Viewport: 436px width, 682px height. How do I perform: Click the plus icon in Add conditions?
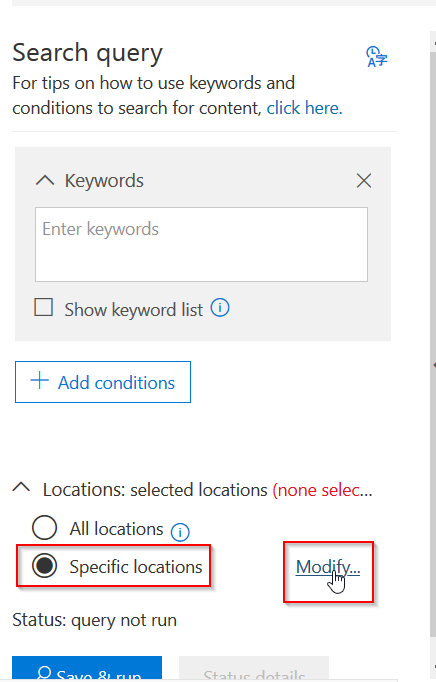pos(40,381)
